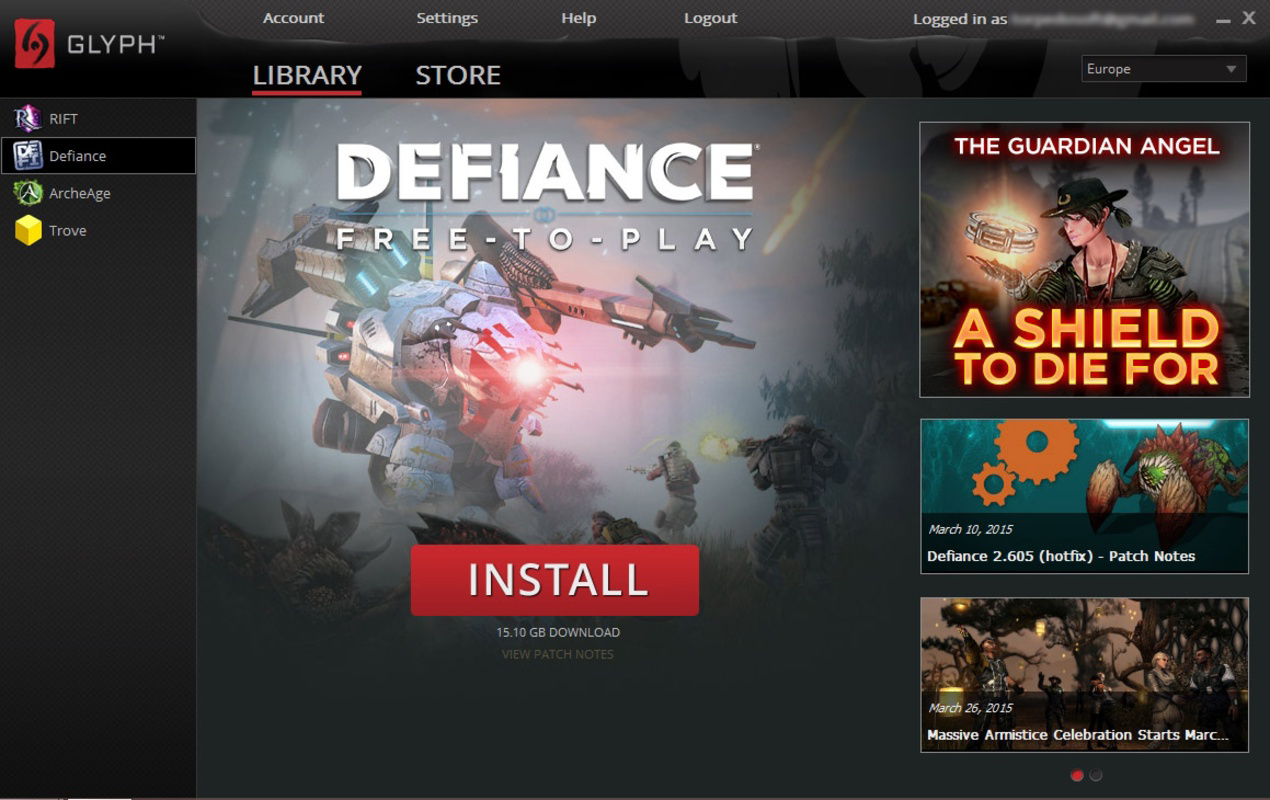Switch to the LIBRARY tab
Screen dimensions: 1270x800
click(307, 76)
